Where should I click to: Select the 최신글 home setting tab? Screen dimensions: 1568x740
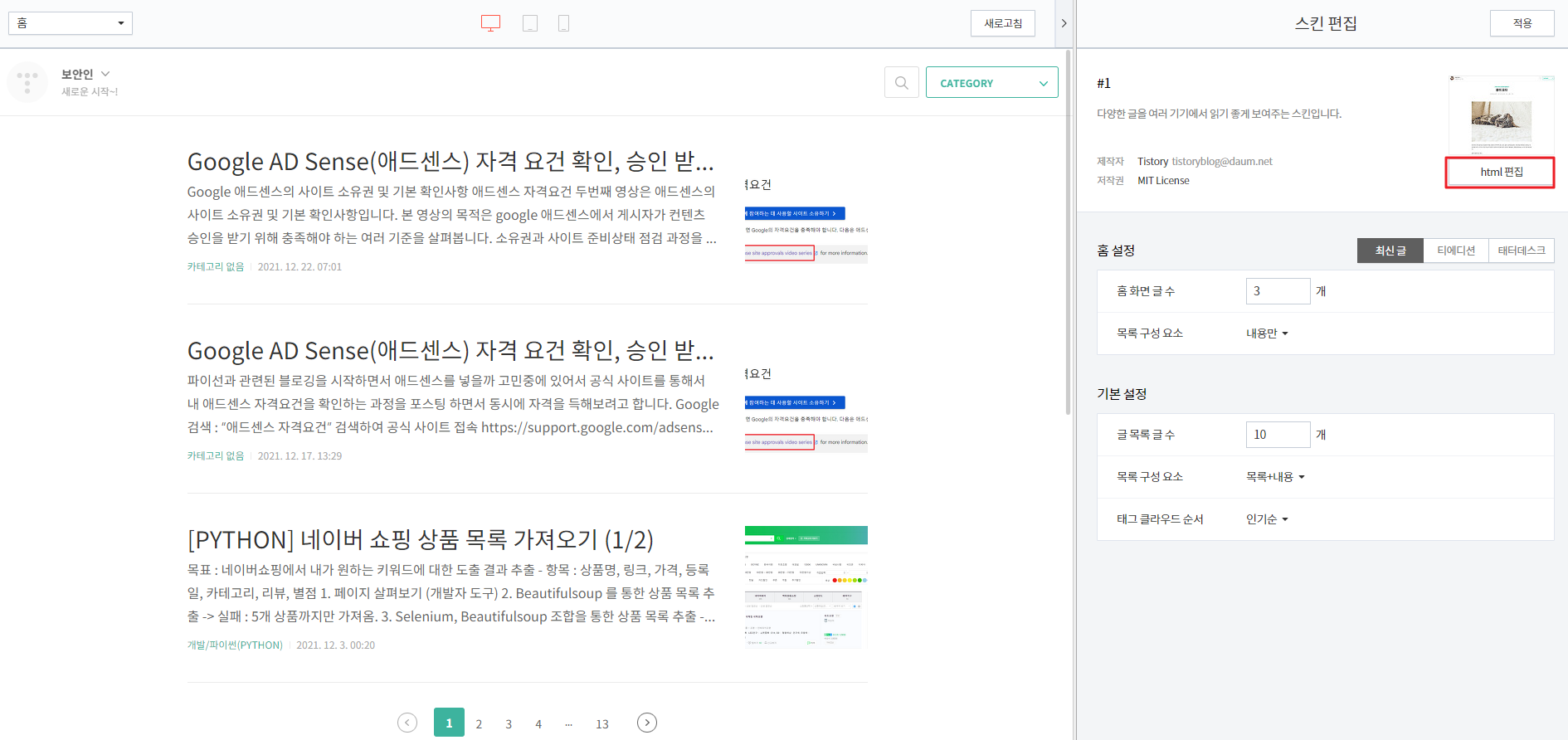point(1390,251)
